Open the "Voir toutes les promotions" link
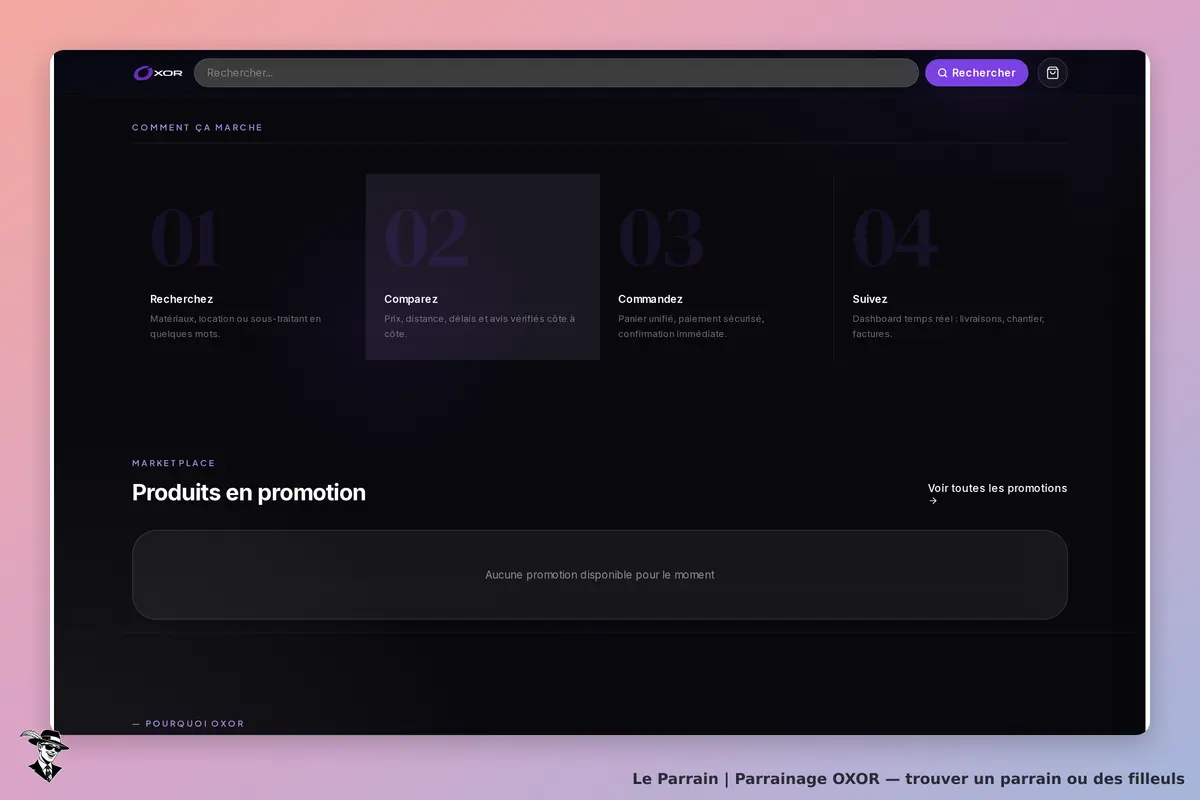 [x=997, y=494]
